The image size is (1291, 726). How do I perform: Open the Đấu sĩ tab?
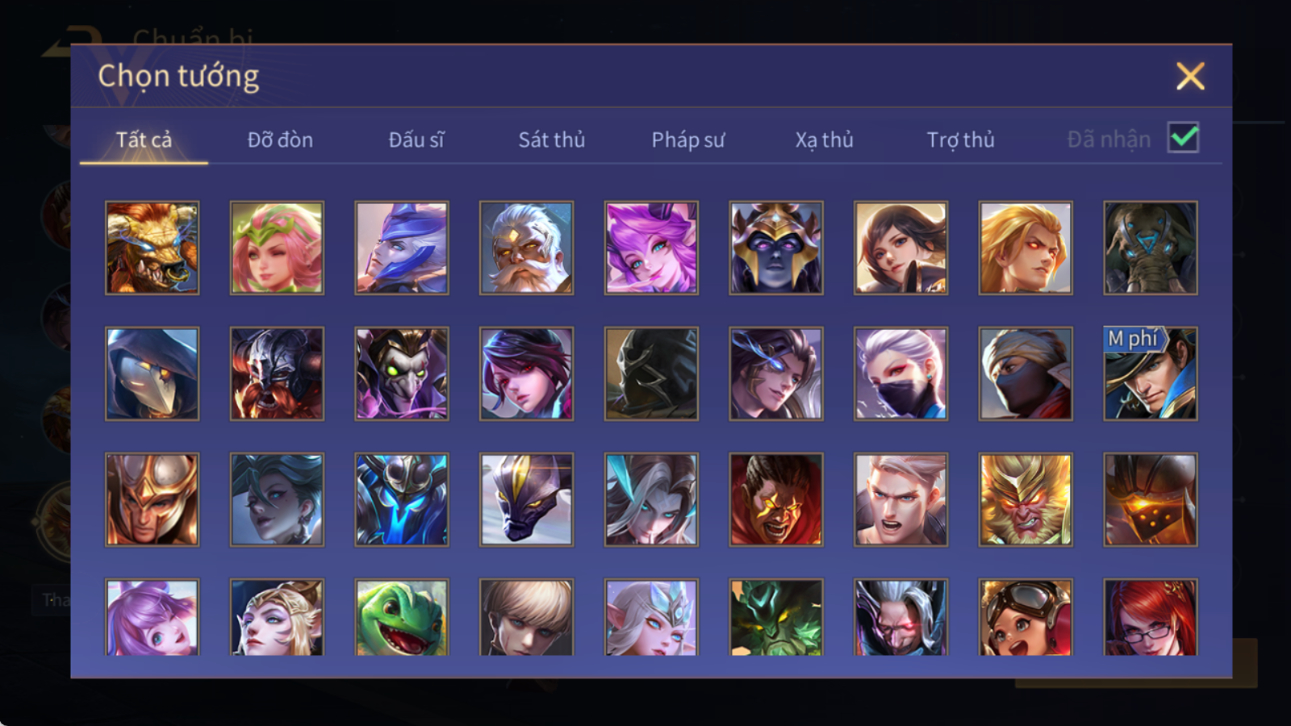tap(416, 140)
